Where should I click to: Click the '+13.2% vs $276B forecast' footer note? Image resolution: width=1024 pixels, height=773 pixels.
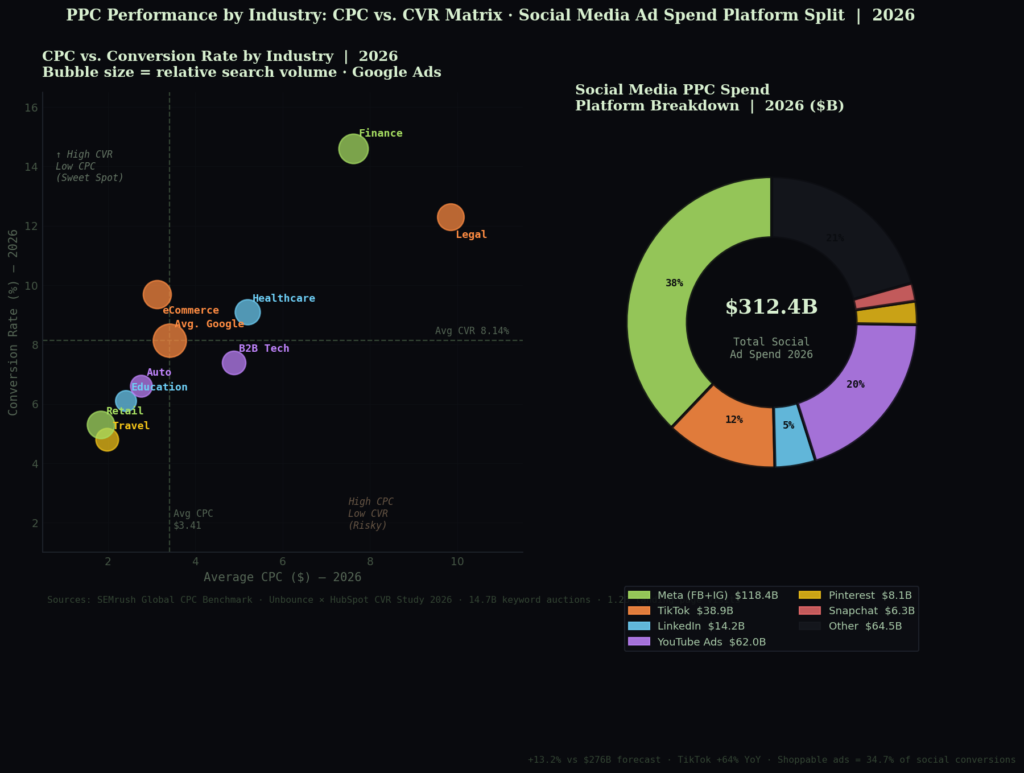(771, 760)
